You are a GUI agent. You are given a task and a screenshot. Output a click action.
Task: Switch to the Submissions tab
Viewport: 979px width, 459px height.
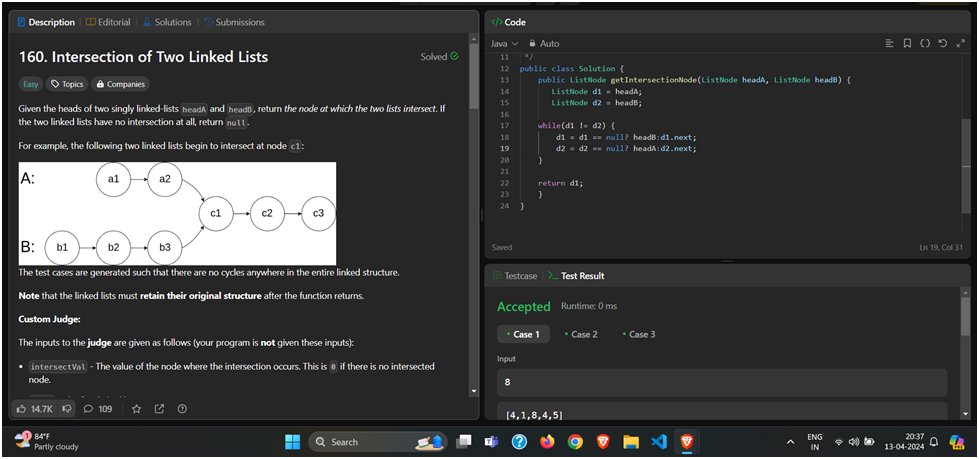[x=234, y=22]
